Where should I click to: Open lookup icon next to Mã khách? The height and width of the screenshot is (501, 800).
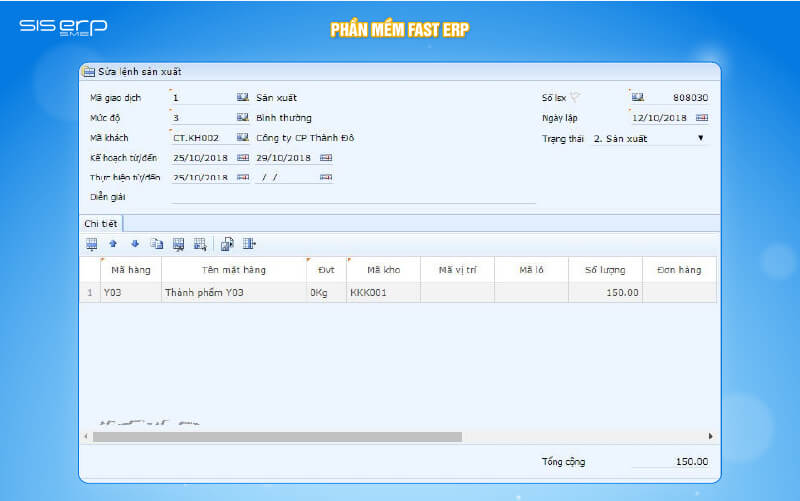pyautogui.click(x=243, y=137)
